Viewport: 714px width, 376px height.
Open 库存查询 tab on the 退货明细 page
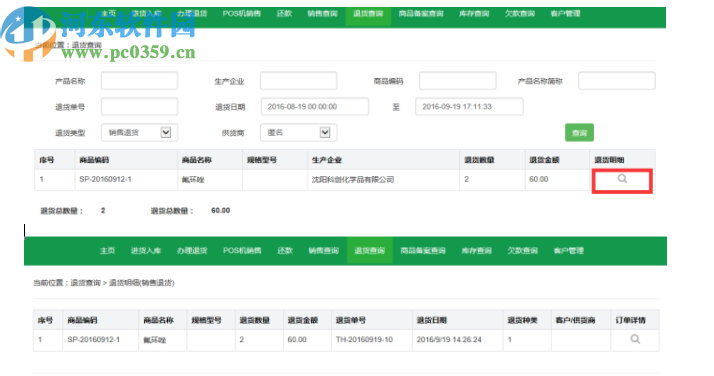pyautogui.click(x=476, y=250)
